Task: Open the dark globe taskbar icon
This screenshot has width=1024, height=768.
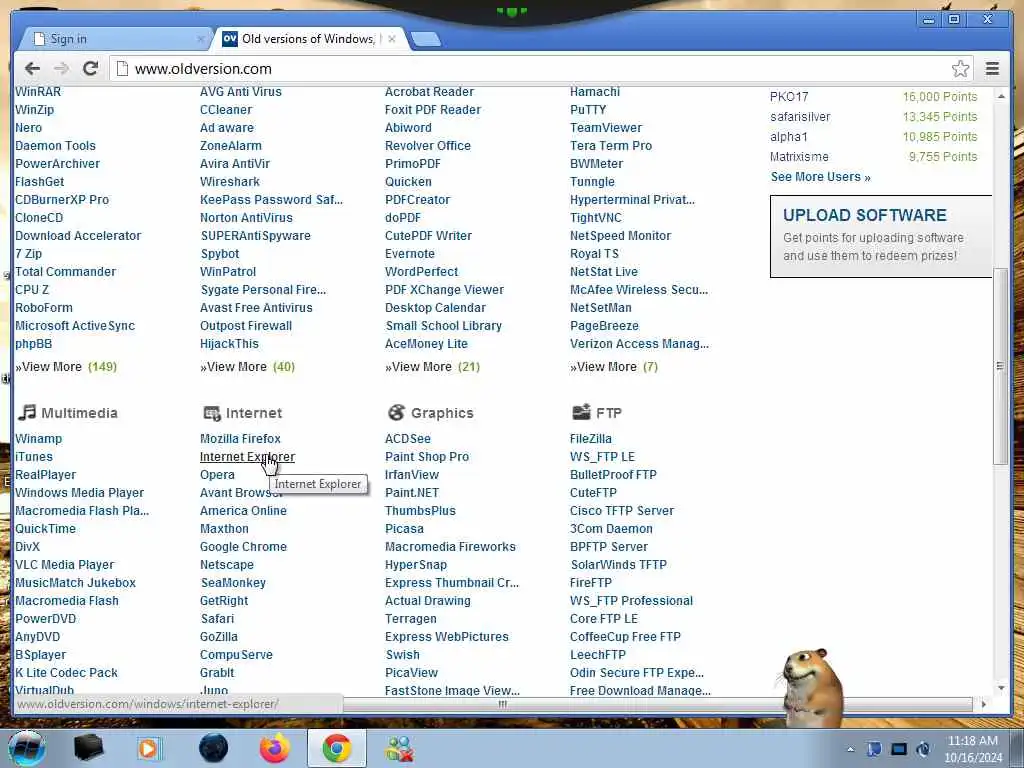Action: pos(214,748)
